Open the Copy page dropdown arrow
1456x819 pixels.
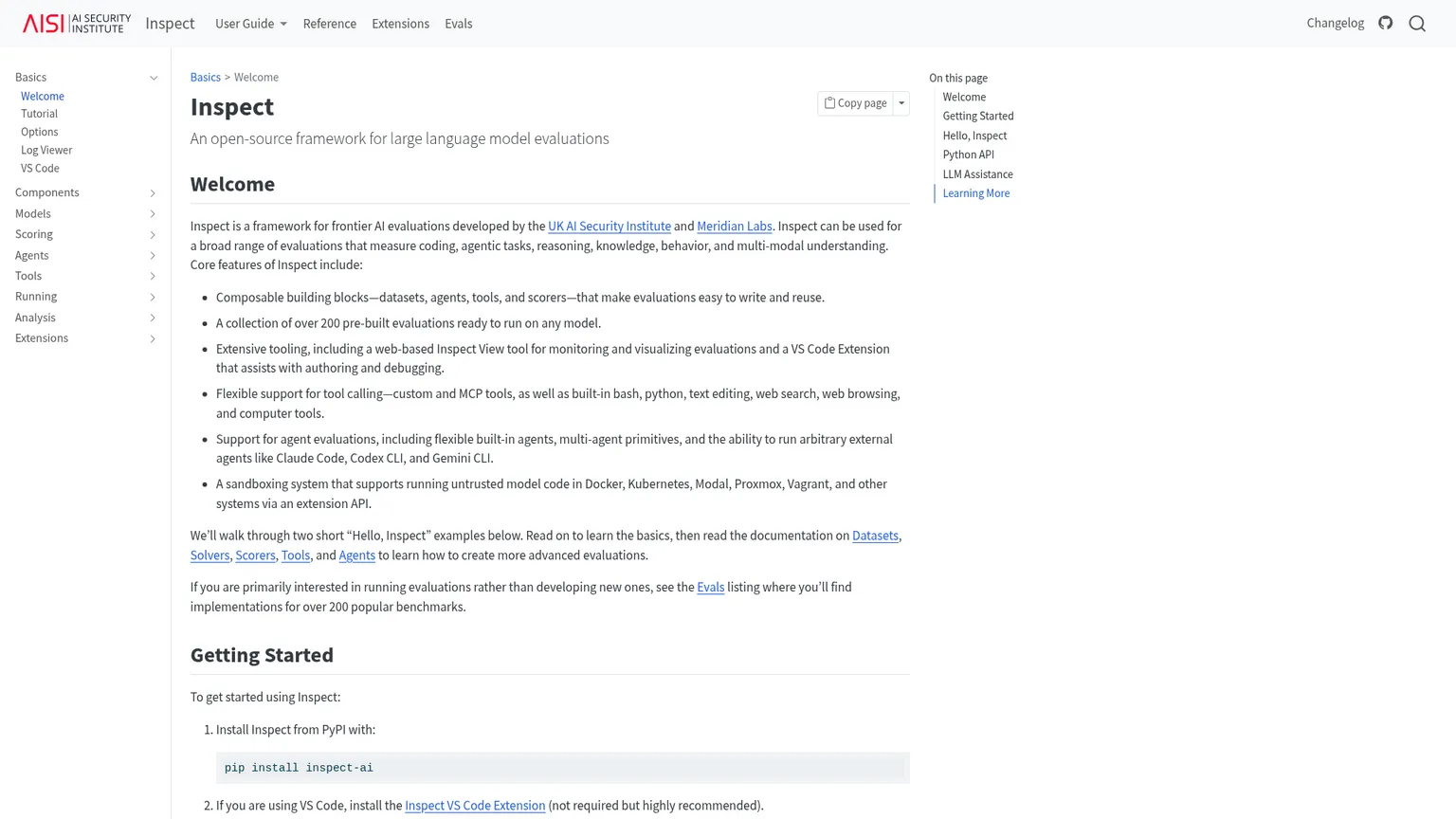point(901,103)
